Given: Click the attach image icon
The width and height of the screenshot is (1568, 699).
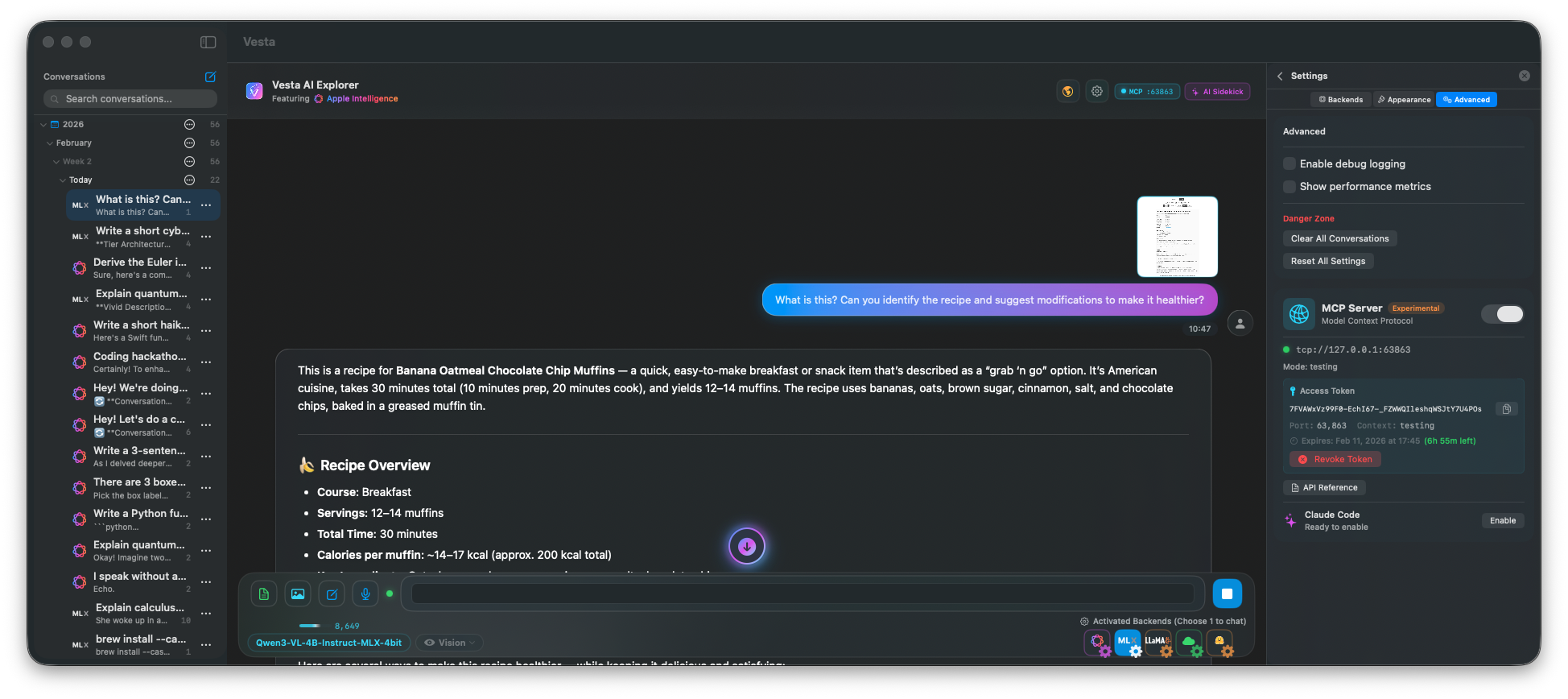Looking at the screenshot, I should tap(298, 594).
